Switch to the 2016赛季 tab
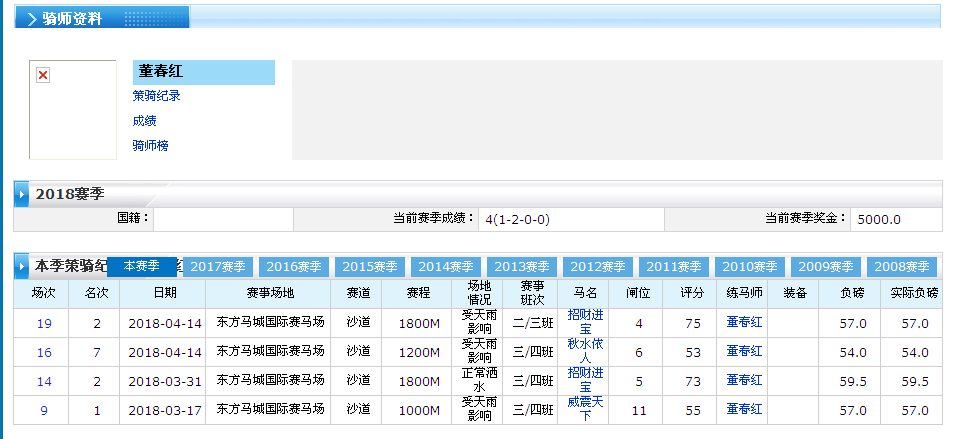 tap(294, 267)
